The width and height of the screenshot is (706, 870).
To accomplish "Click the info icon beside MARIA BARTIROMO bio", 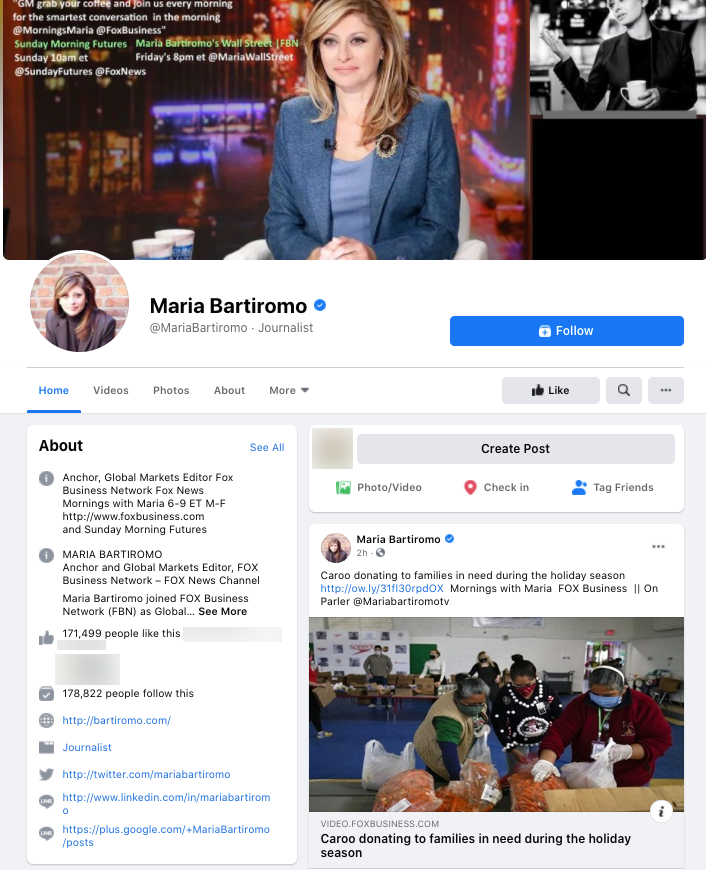I will [47, 555].
